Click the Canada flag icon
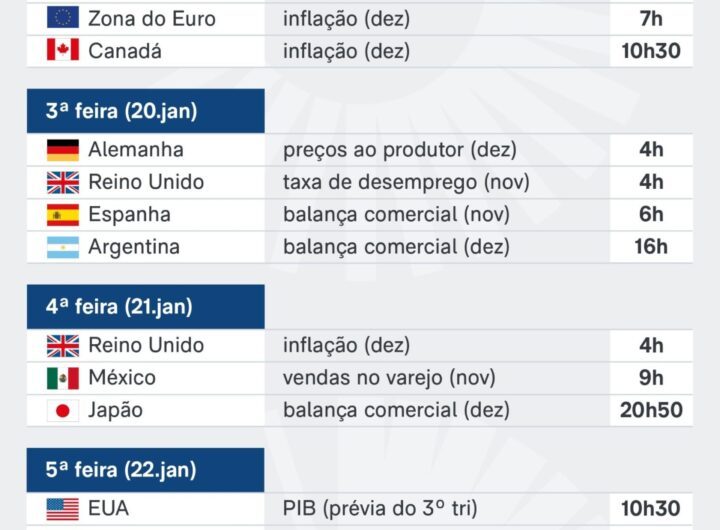The height and width of the screenshot is (530, 720). [x=63, y=50]
